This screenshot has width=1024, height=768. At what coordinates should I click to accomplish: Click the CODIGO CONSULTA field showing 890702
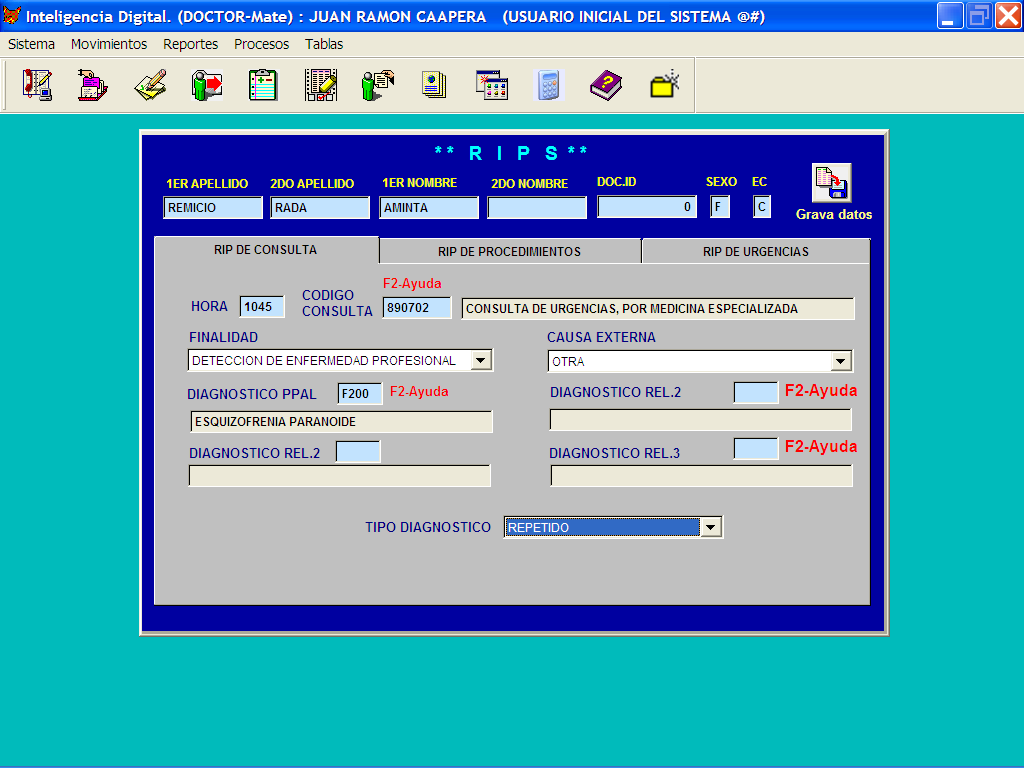(x=417, y=308)
